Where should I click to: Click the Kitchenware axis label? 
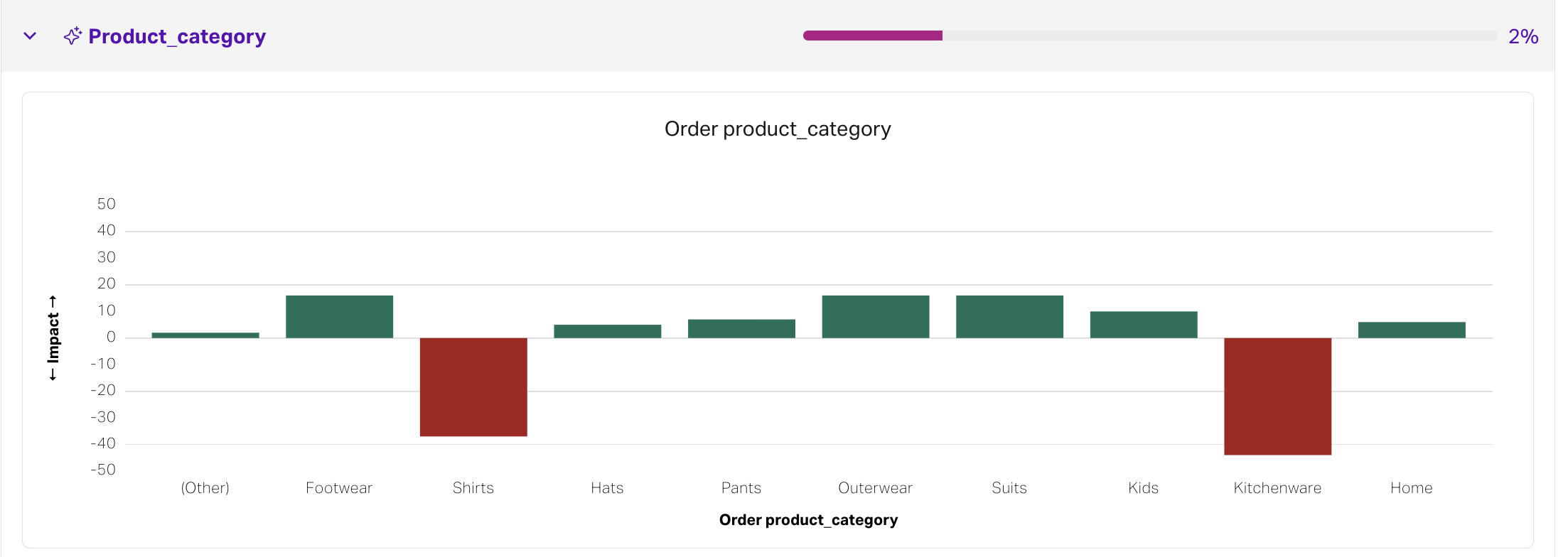click(x=1277, y=488)
